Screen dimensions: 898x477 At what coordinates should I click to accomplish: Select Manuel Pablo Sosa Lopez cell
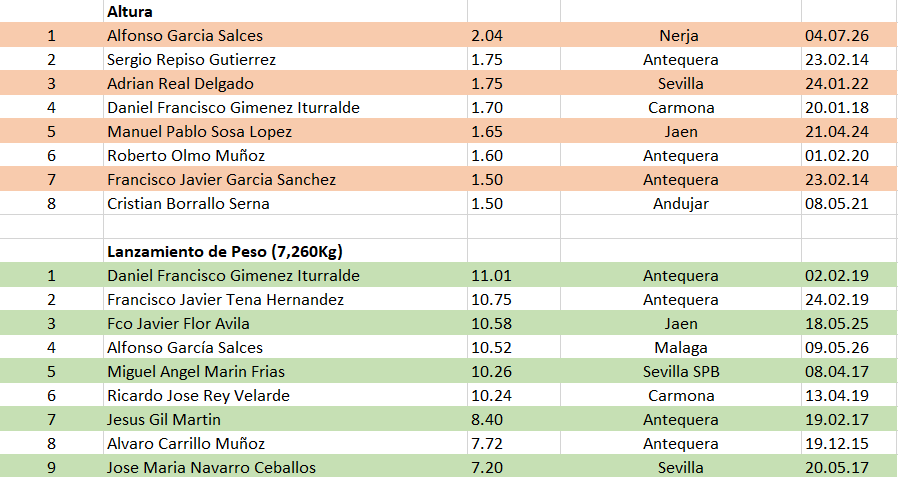coord(285,131)
